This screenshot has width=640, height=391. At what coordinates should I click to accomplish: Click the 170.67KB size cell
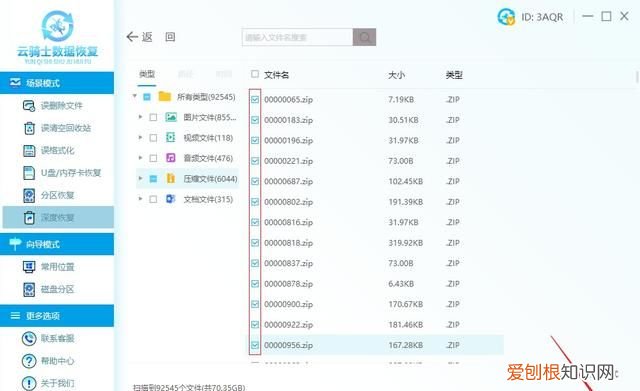pos(405,304)
